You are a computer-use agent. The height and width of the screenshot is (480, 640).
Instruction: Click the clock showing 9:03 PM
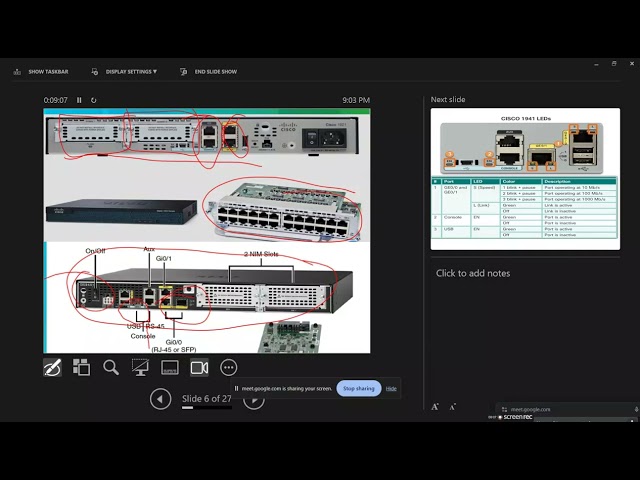(x=356, y=100)
